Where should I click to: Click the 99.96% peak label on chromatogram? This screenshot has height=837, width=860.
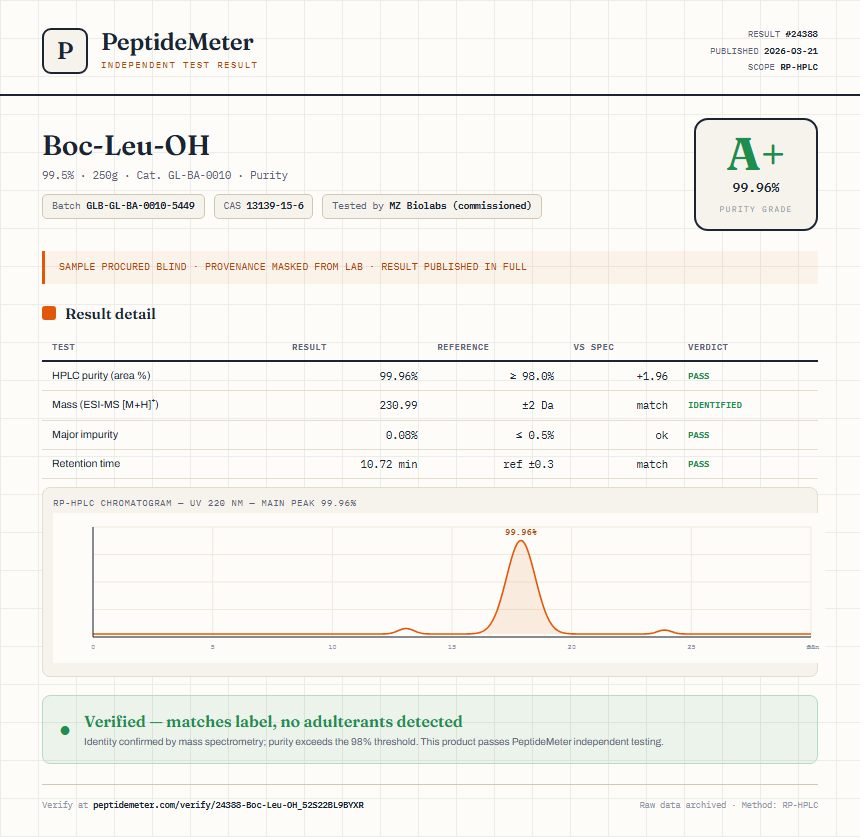520,532
